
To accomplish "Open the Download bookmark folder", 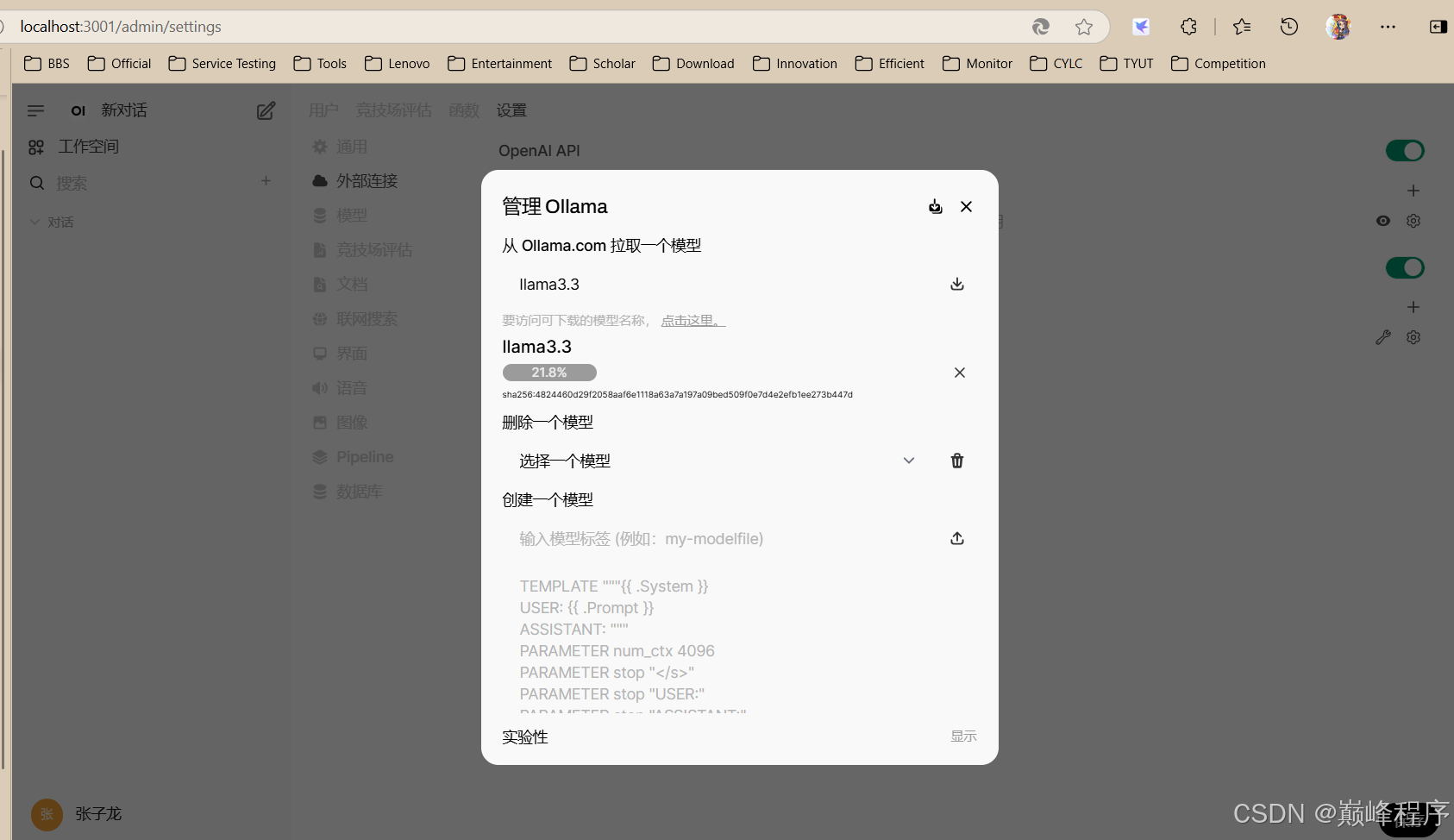I will click(x=693, y=64).
